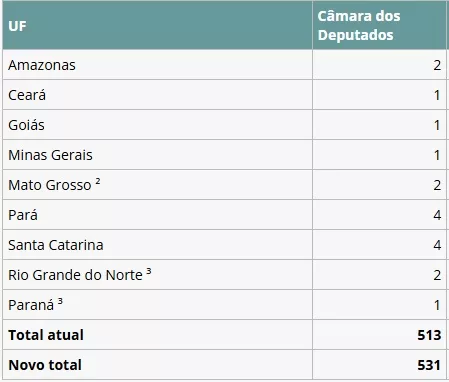Open footnote 3 beside Rio Grande do Norte
The width and height of the screenshot is (449, 382).
coord(149,271)
